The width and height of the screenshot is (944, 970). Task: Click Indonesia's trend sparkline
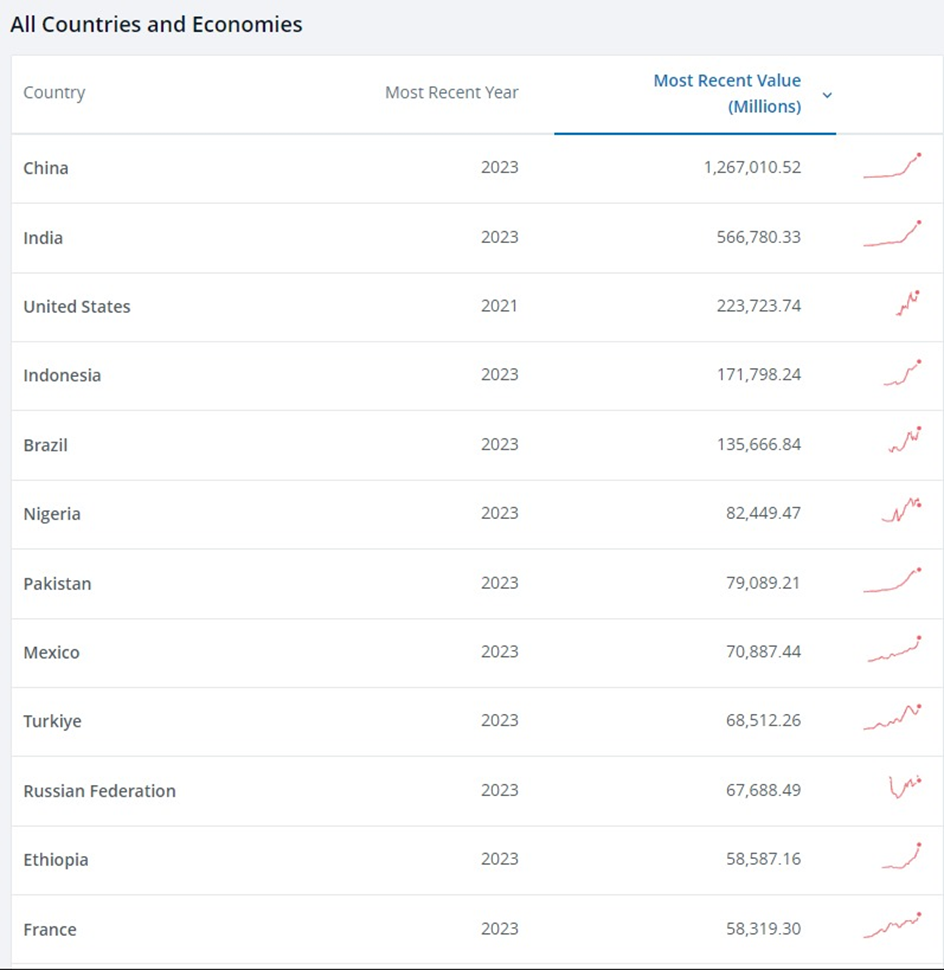pyautogui.click(x=902, y=374)
